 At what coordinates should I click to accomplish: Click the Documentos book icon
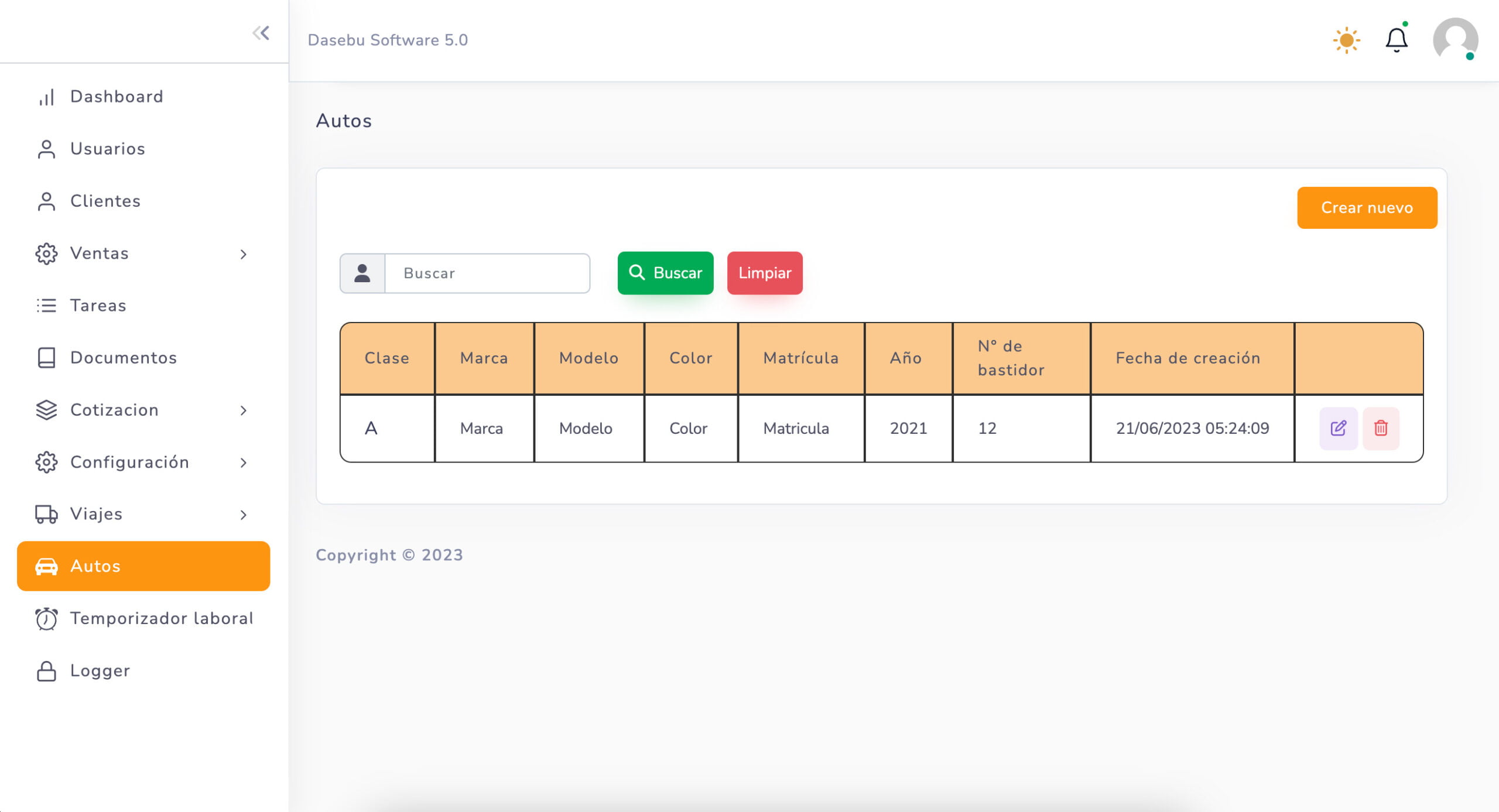(x=46, y=358)
